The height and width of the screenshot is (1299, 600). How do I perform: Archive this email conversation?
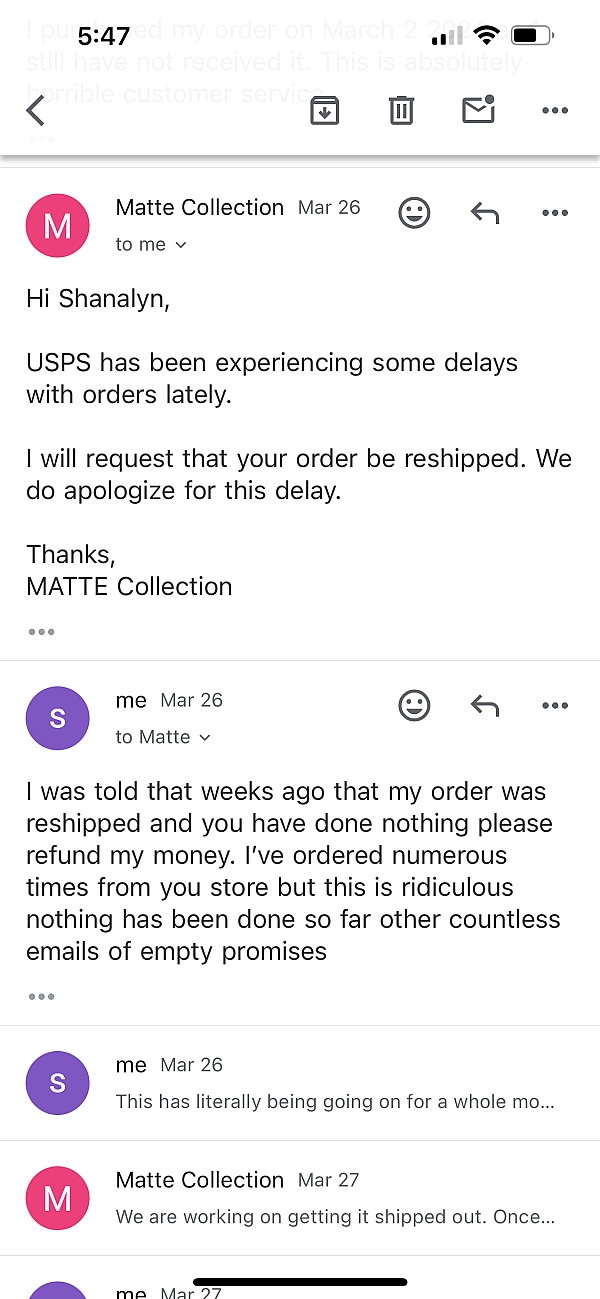coord(323,110)
